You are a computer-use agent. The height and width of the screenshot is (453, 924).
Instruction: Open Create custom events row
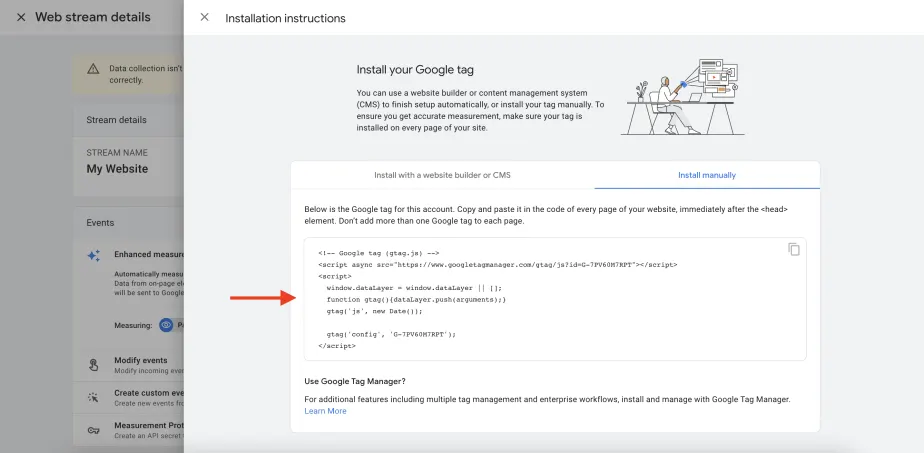128,398
